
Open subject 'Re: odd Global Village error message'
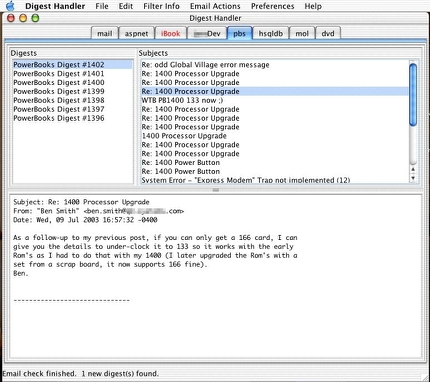274,65
